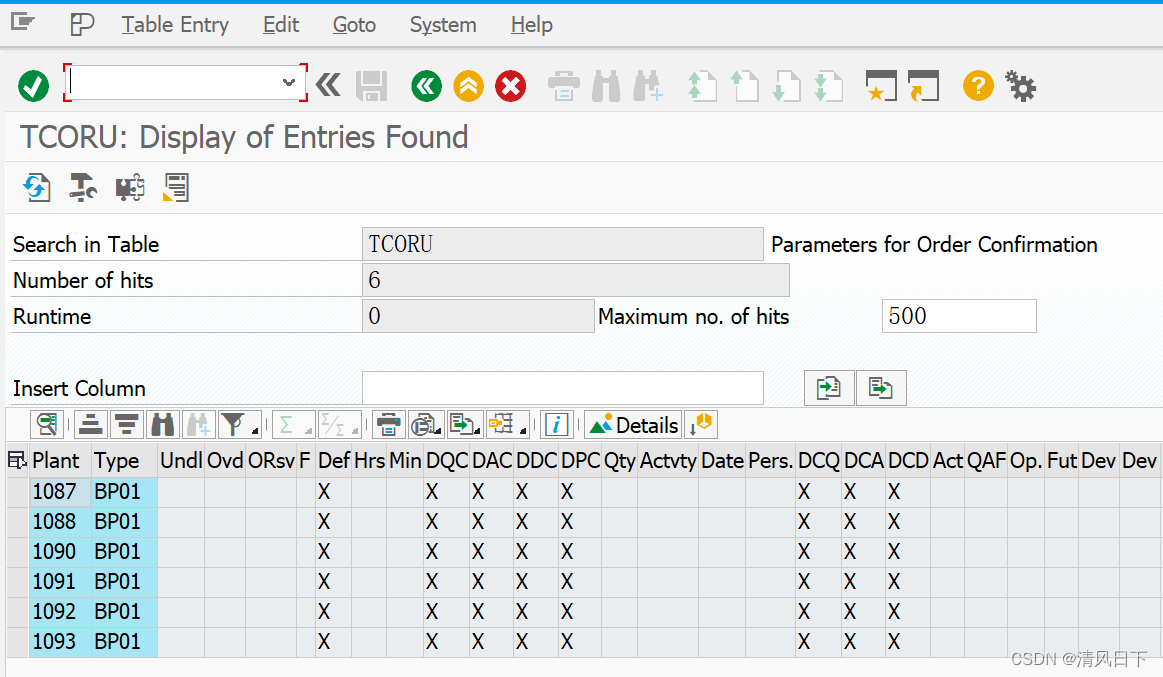1163x677 pixels.
Task: Click the information icon in the grid toolbar
Action: (557, 424)
